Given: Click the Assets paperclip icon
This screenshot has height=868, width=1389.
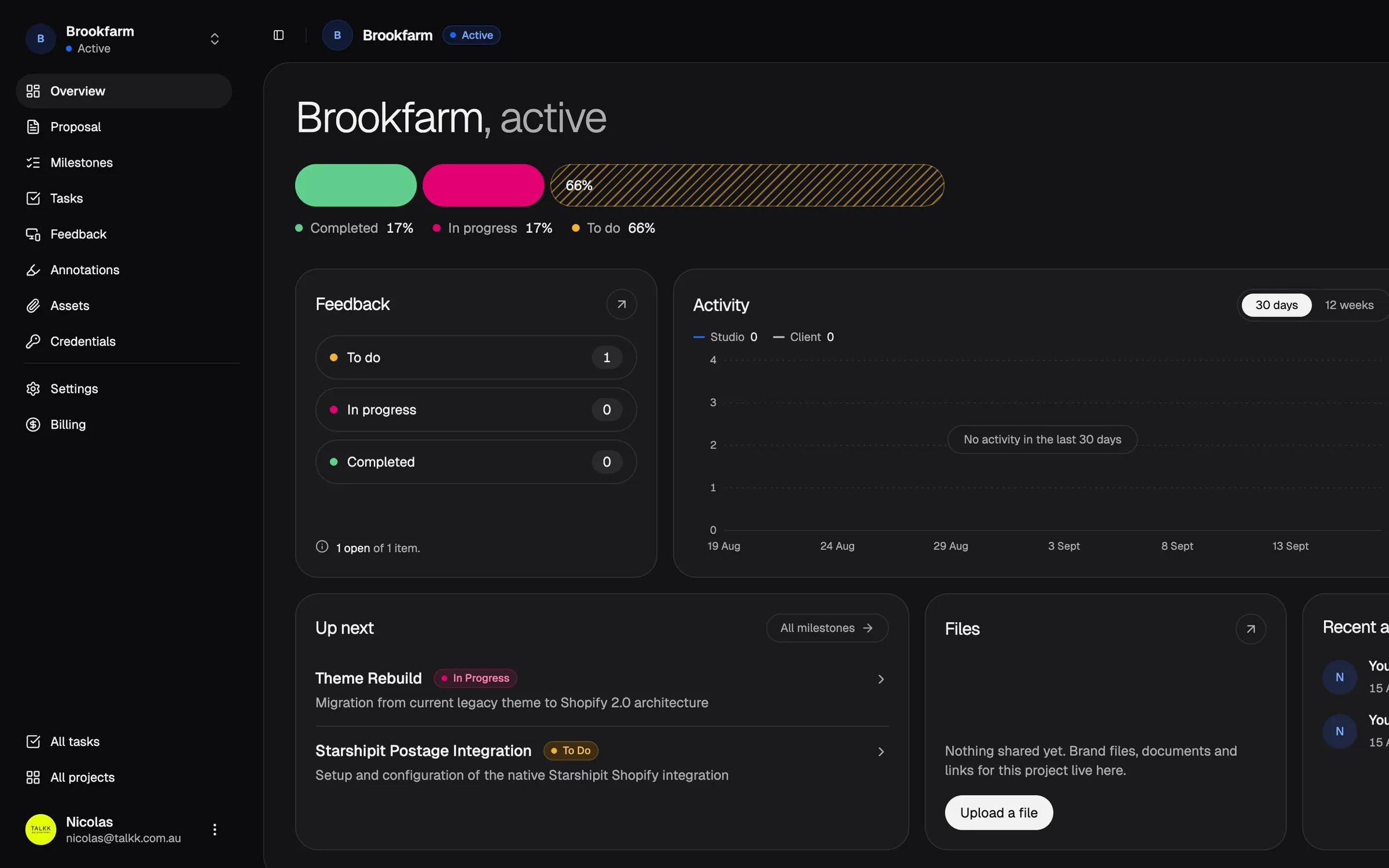Looking at the screenshot, I should click(33, 306).
